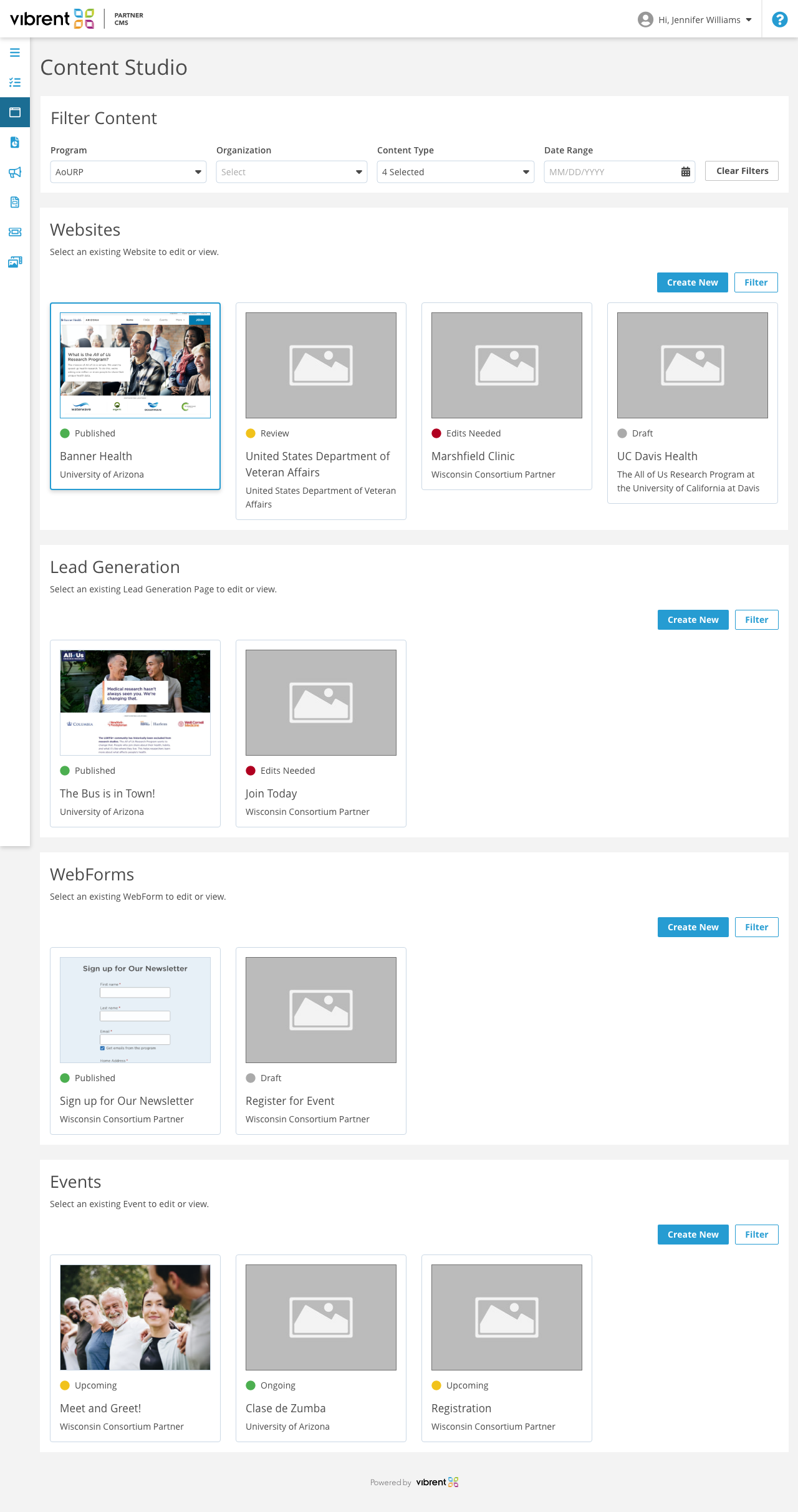798x1512 pixels.
Task: Click Create New in WebForms section
Action: [x=693, y=927]
